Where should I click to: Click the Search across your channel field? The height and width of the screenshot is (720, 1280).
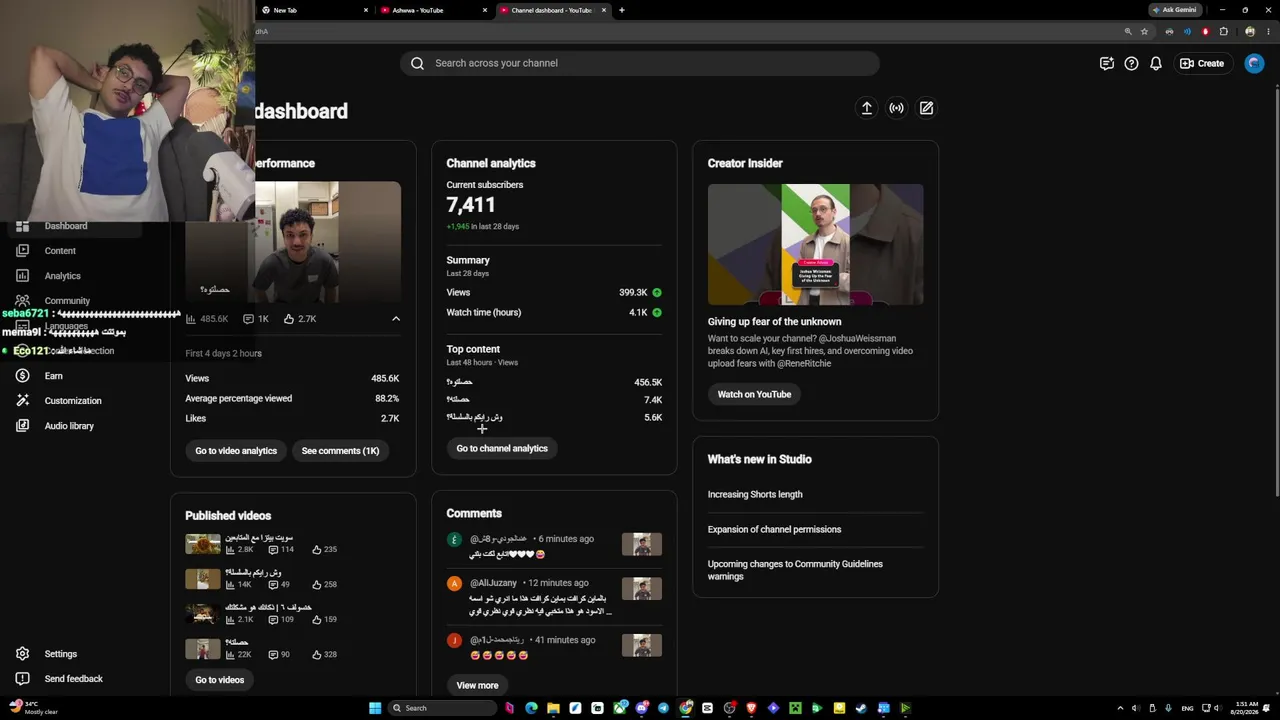640,63
